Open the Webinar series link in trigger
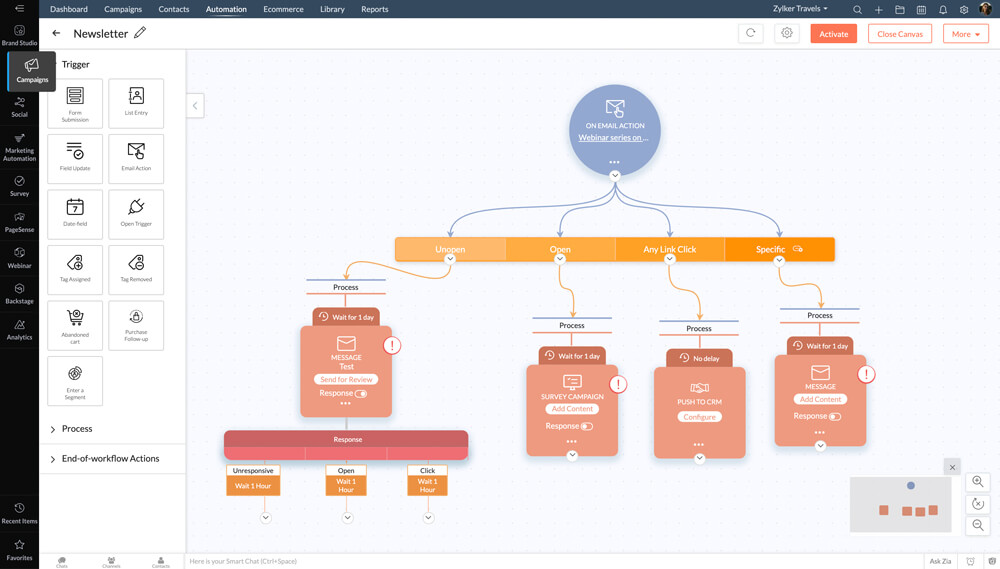This screenshot has width=1000, height=569. coord(613,138)
